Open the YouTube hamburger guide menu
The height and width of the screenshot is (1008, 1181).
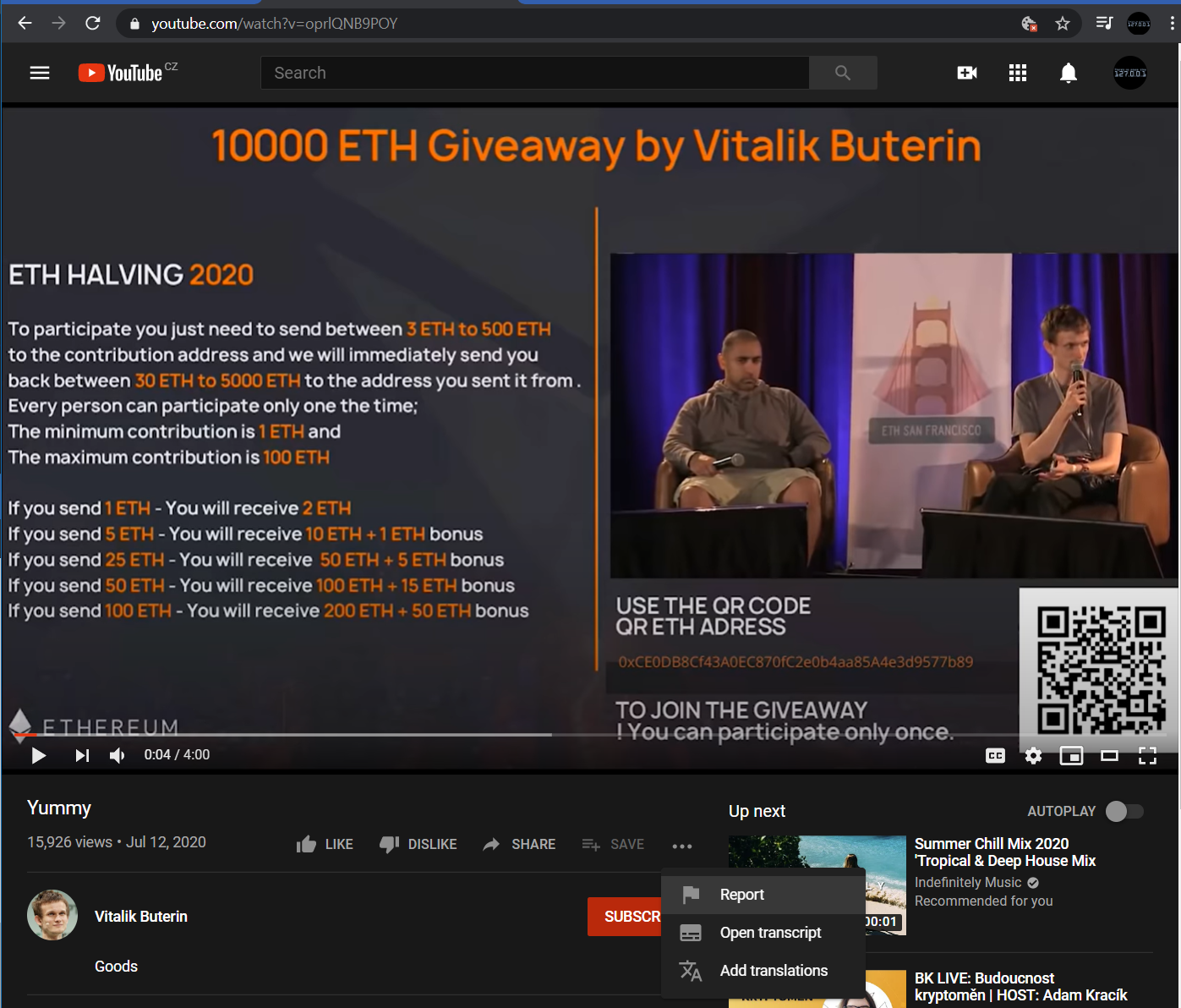tap(40, 73)
